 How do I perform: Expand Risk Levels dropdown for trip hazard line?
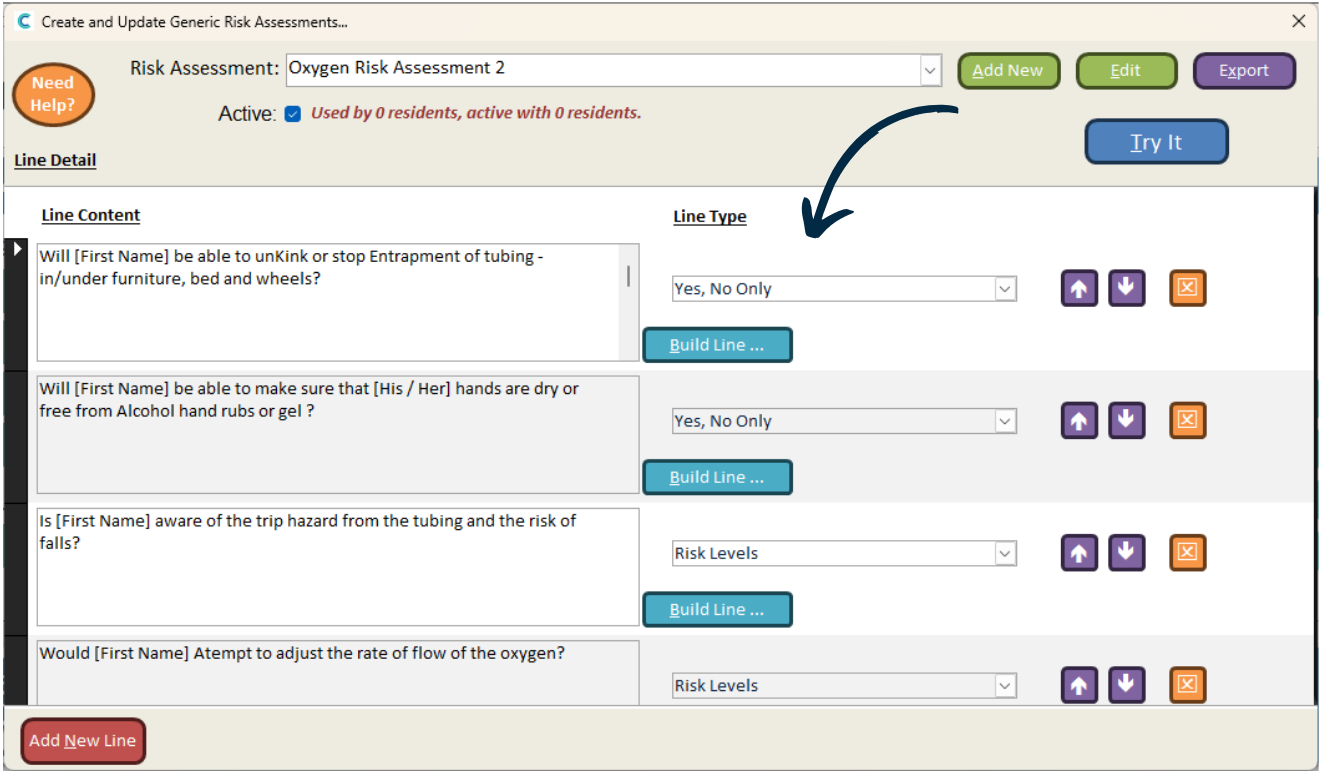tap(1005, 553)
